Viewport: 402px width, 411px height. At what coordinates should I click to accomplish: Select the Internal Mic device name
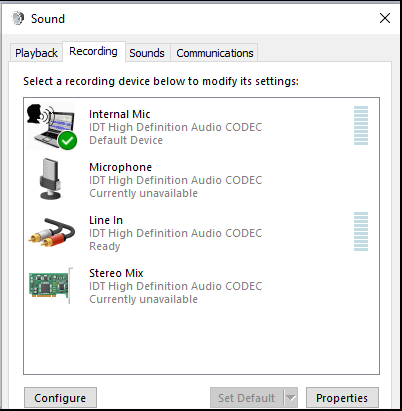120,114
